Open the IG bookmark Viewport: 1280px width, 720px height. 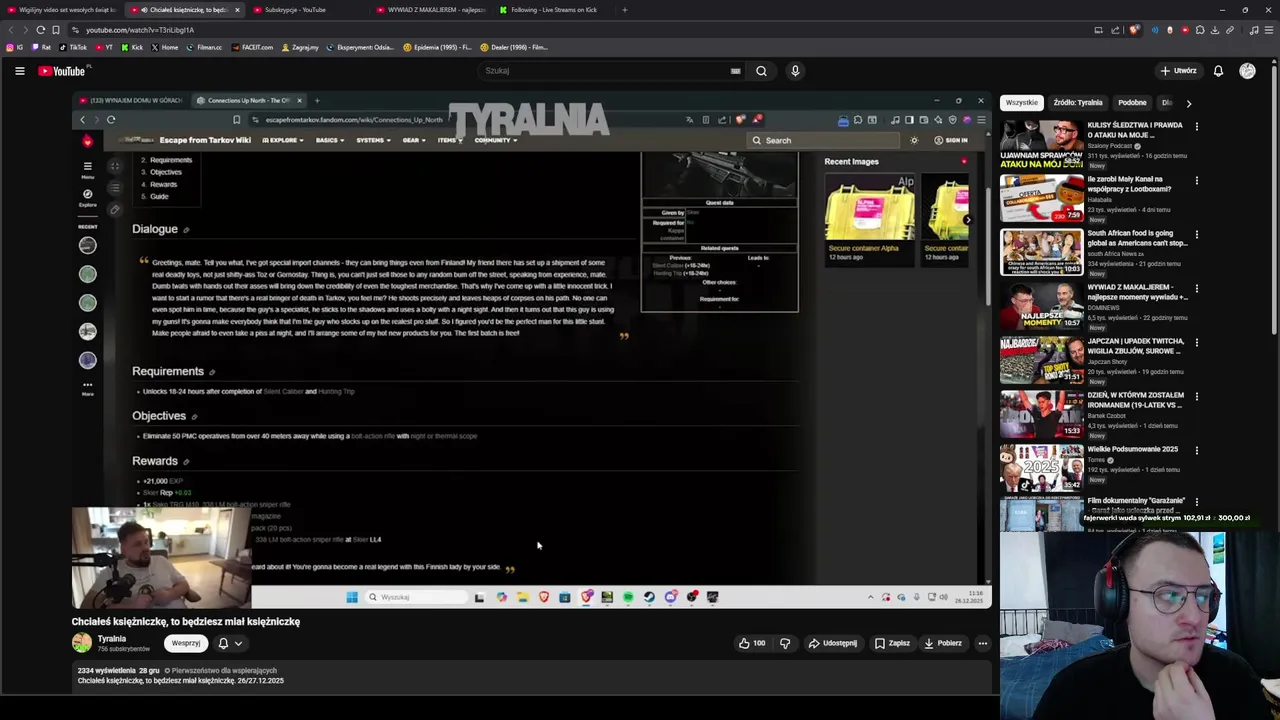point(13,47)
